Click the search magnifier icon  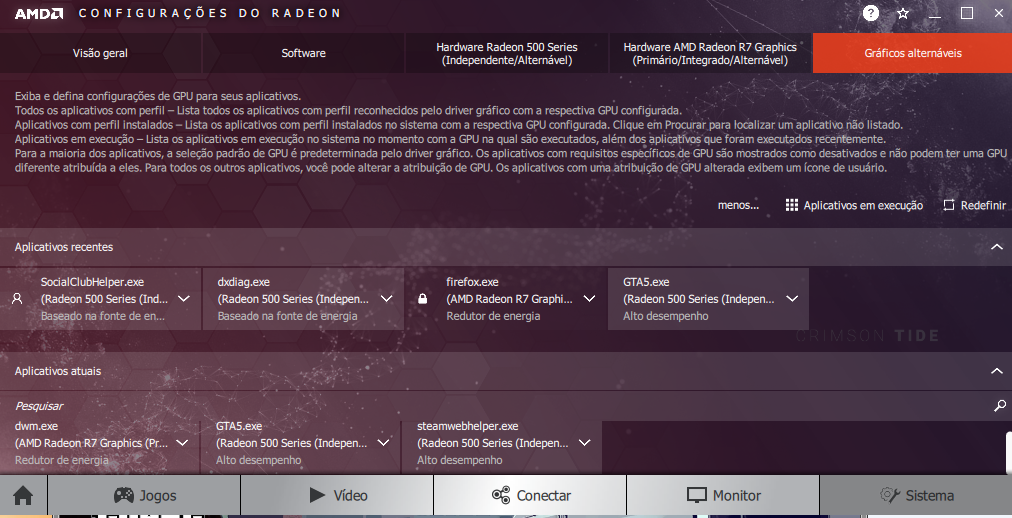click(x=1000, y=406)
